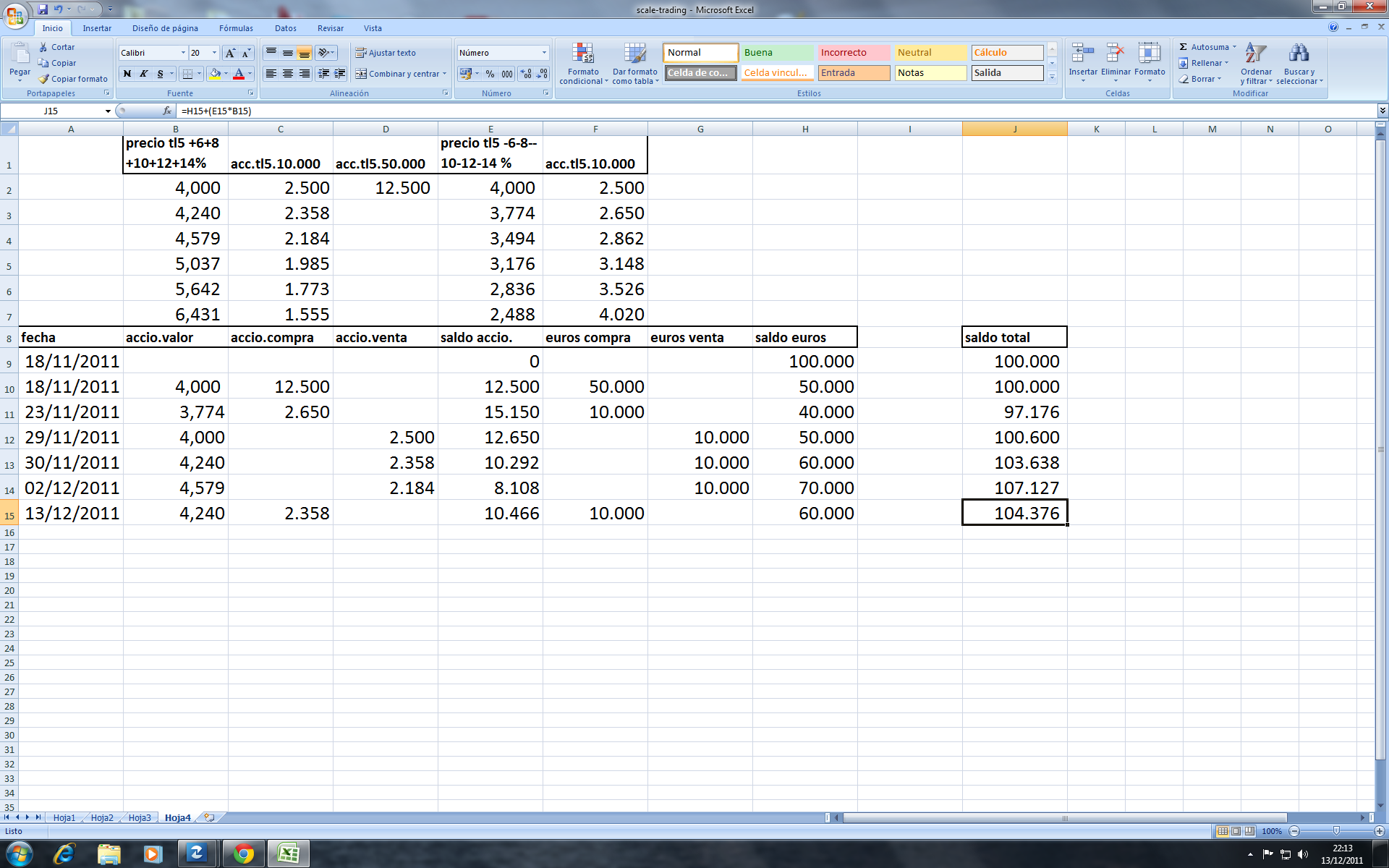Expand the Combinar y centrar dropdown arrow

pyautogui.click(x=444, y=74)
